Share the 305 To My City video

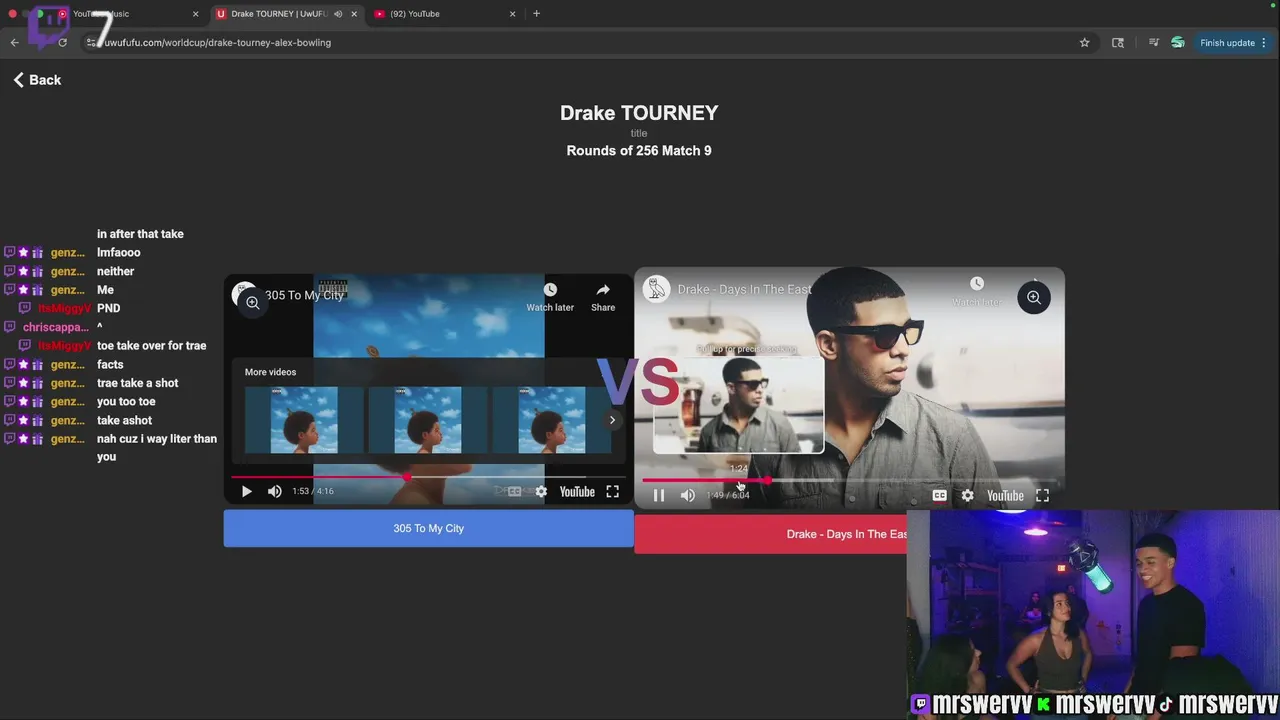603,297
